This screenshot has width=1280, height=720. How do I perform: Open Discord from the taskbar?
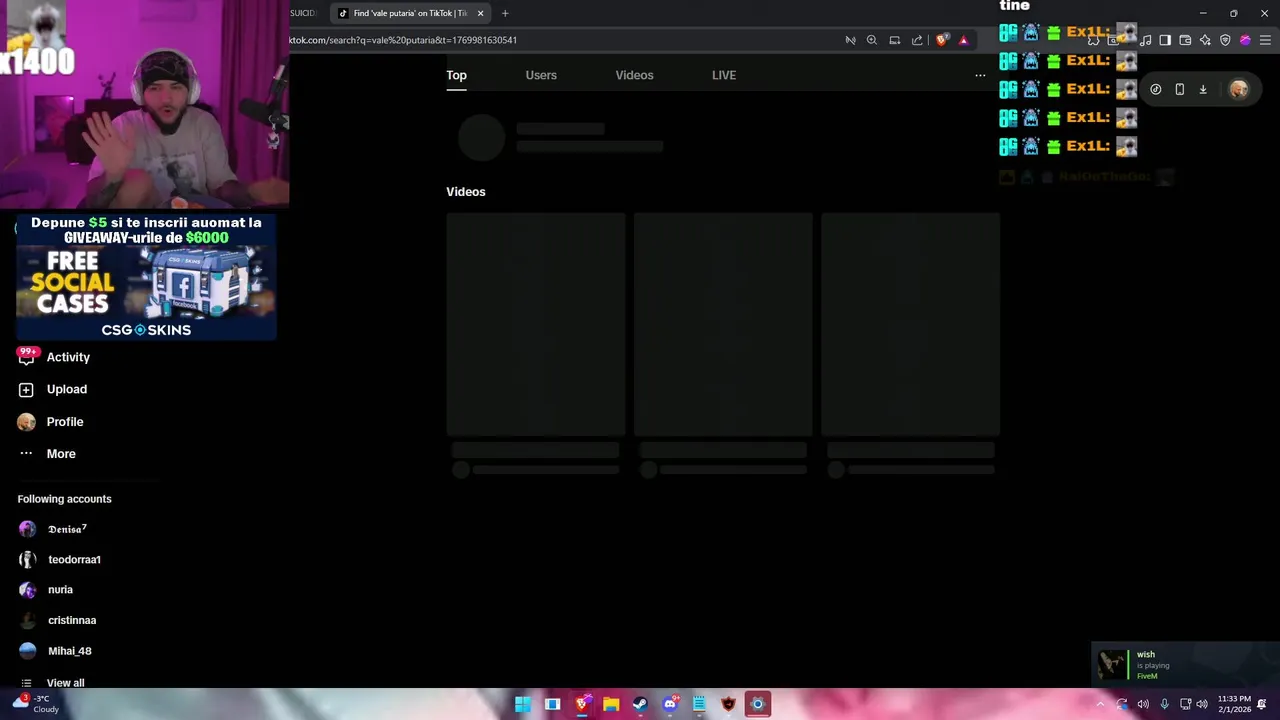click(x=670, y=704)
